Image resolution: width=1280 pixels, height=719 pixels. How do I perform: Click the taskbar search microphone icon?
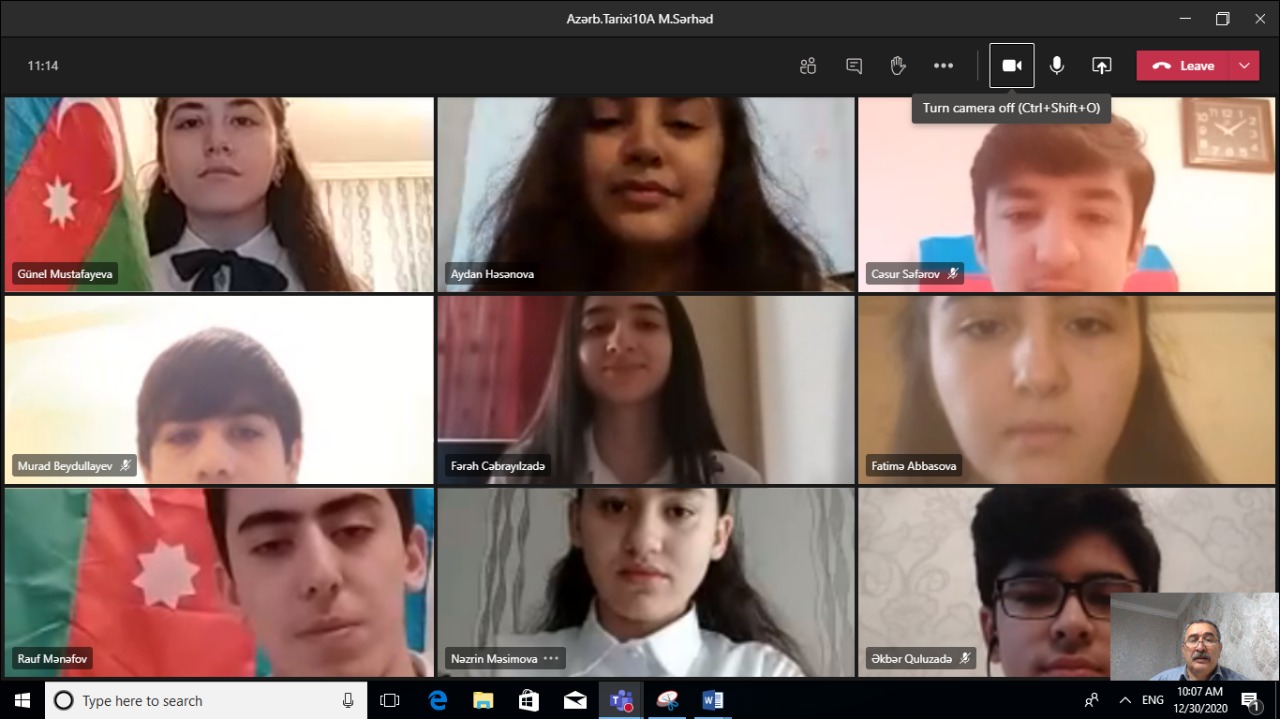pos(348,700)
